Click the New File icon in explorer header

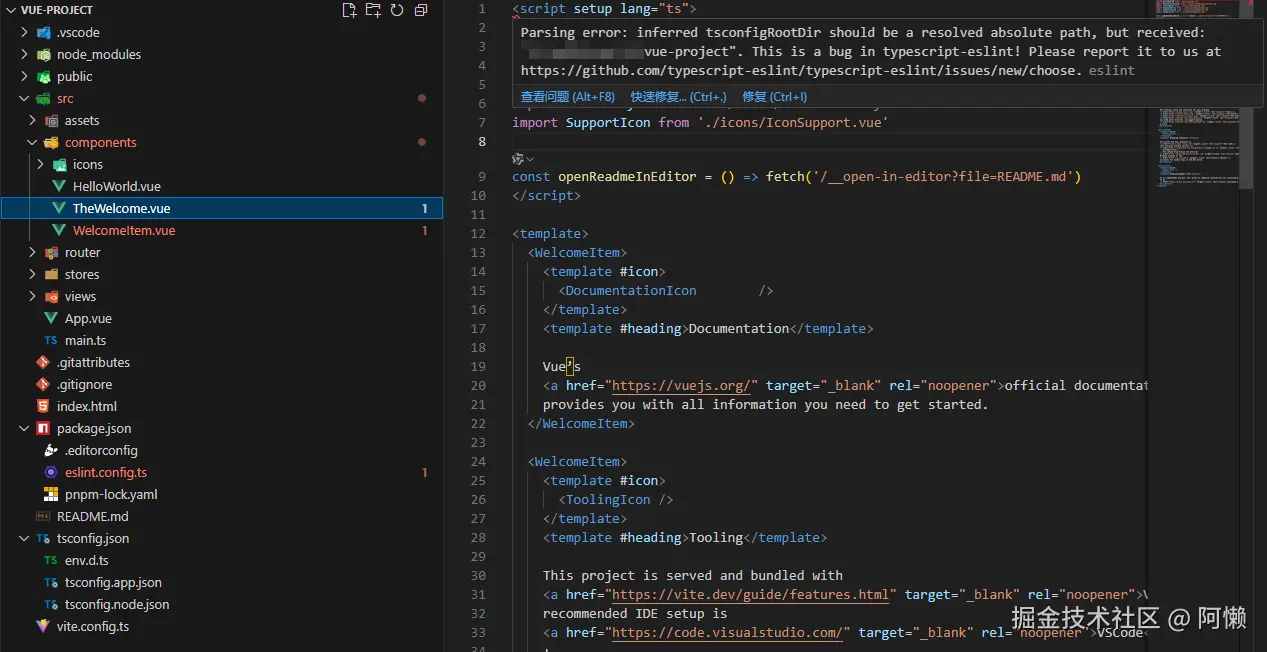pyautogui.click(x=349, y=10)
